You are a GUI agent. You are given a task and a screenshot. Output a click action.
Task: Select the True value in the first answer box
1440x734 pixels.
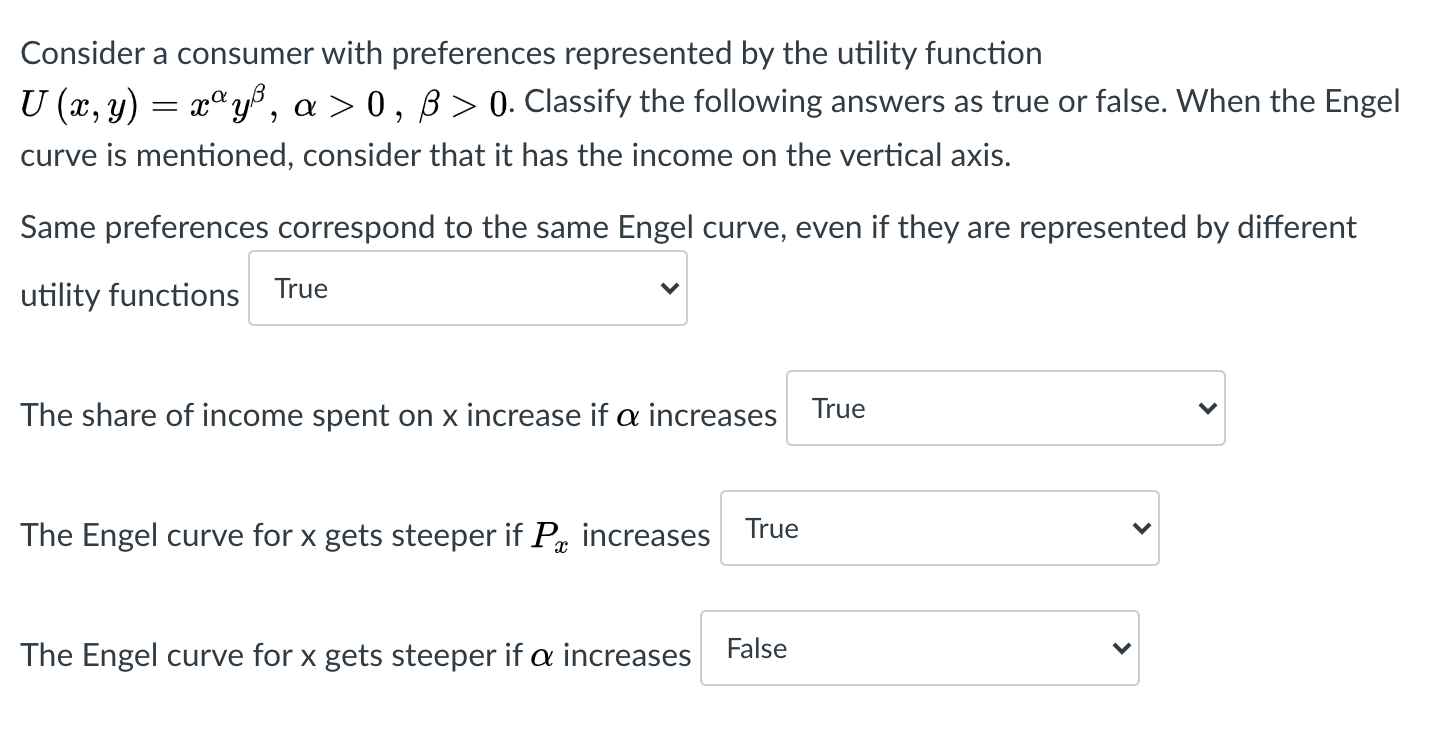[x=300, y=288]
